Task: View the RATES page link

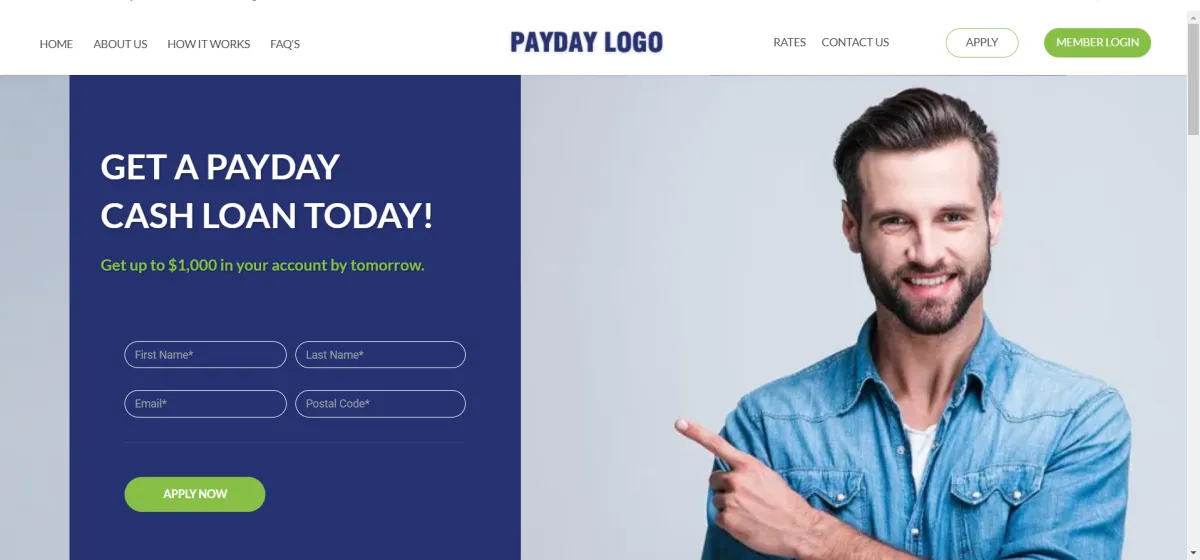Action: coord(789,42)
